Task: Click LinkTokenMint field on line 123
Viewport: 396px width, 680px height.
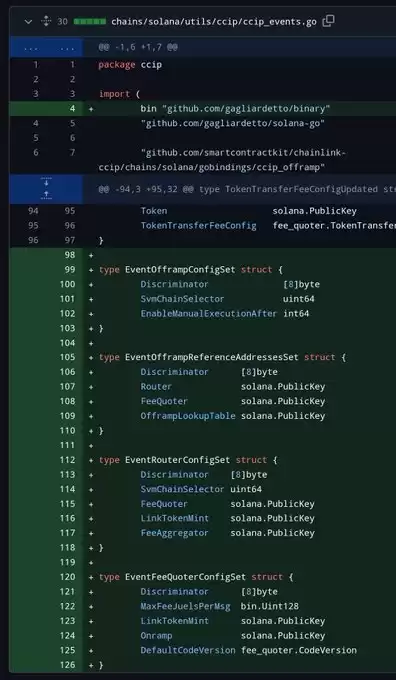Action: click(174, 621)
